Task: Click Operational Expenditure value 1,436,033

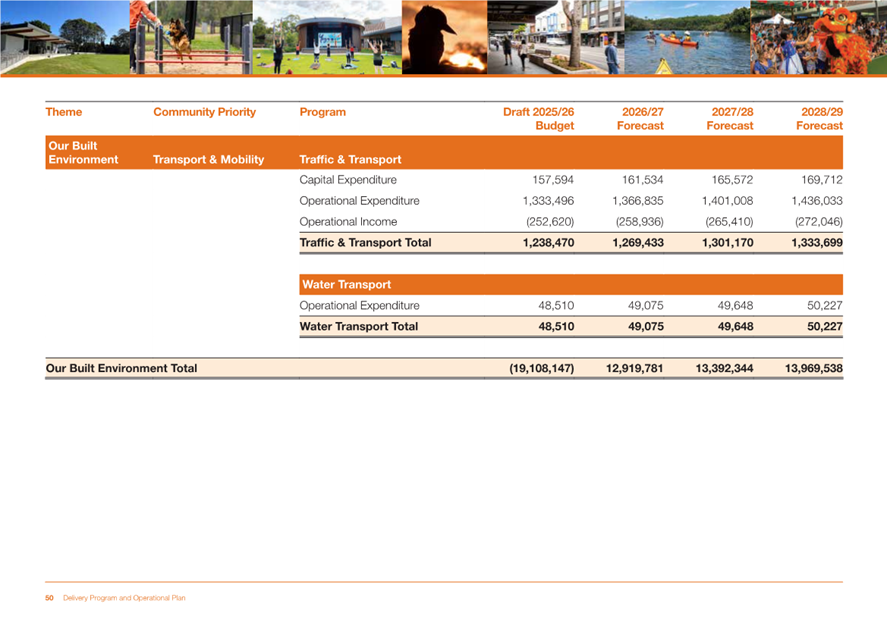Action: point(817,201)
